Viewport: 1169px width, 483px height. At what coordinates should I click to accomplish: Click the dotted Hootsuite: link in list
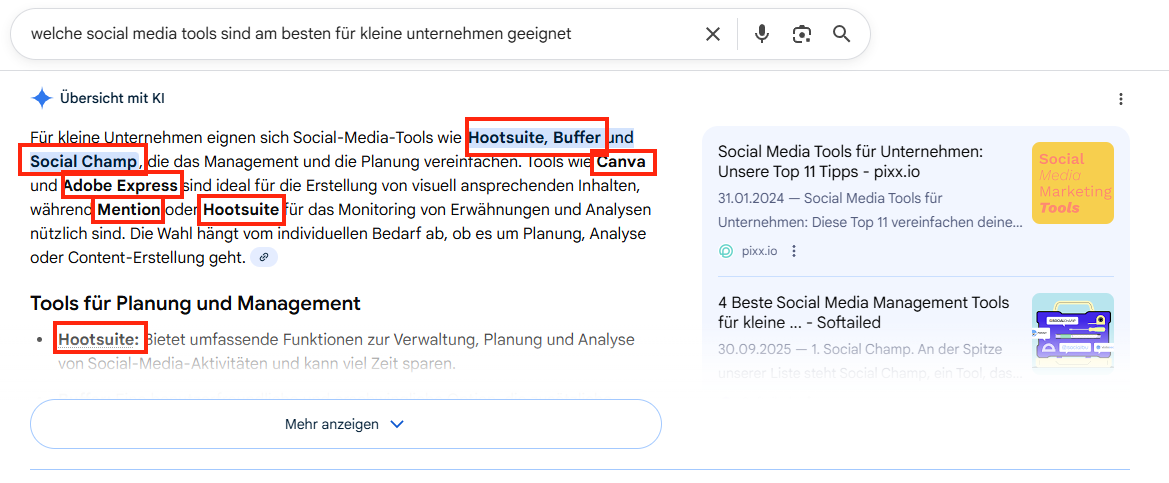tap(99, 340)
